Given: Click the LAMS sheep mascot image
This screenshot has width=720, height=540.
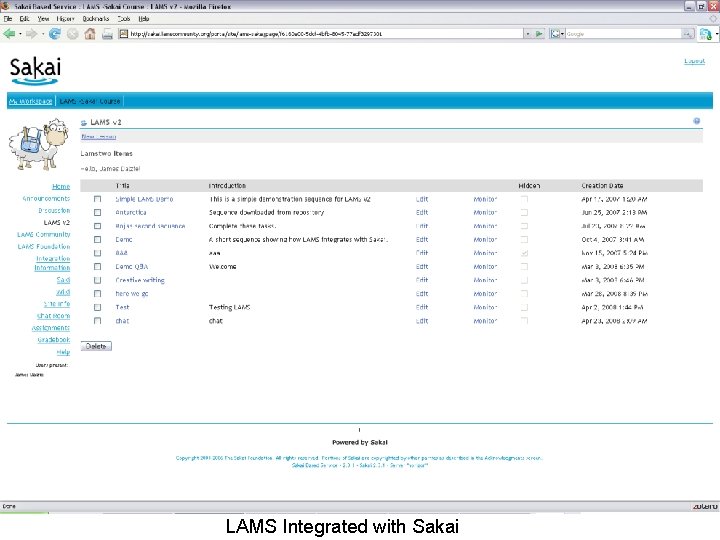Looking at the screenshot, I should tap(39, 144).
